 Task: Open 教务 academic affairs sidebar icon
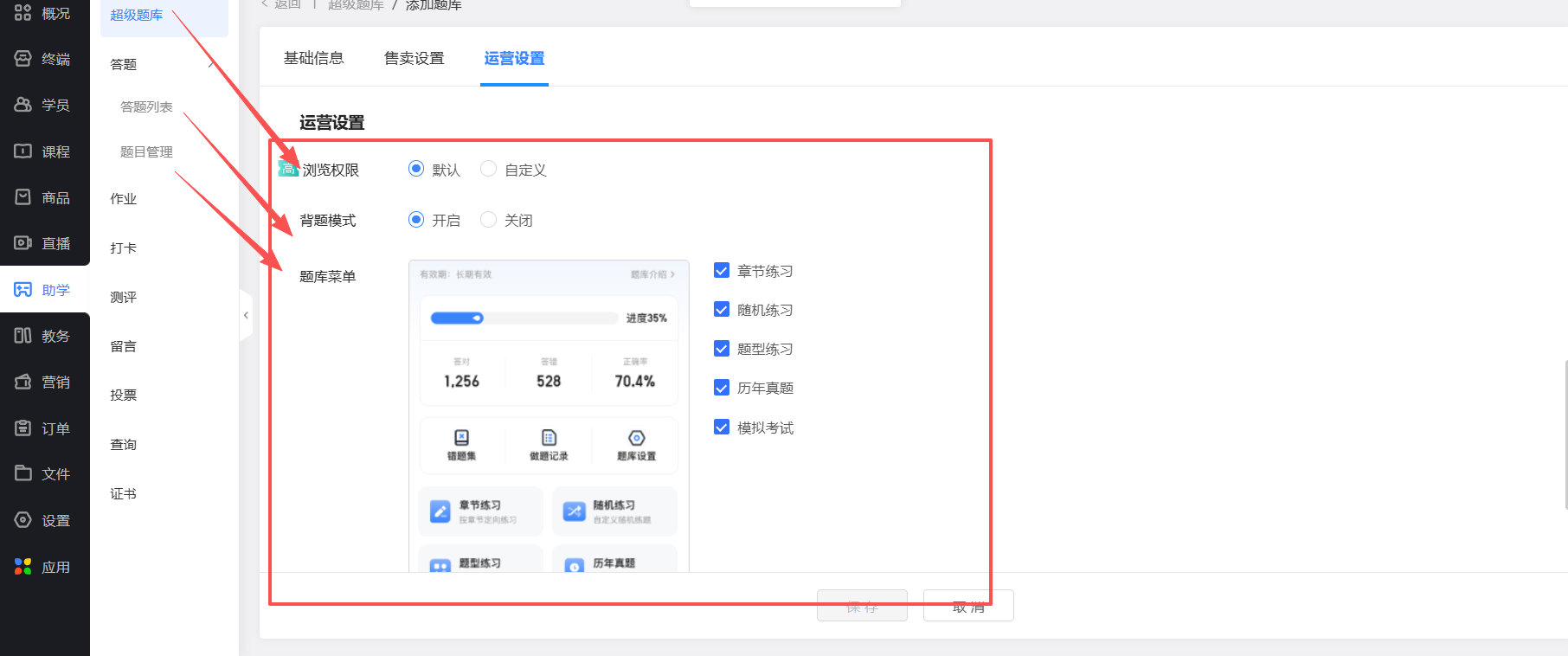[23, 336]
